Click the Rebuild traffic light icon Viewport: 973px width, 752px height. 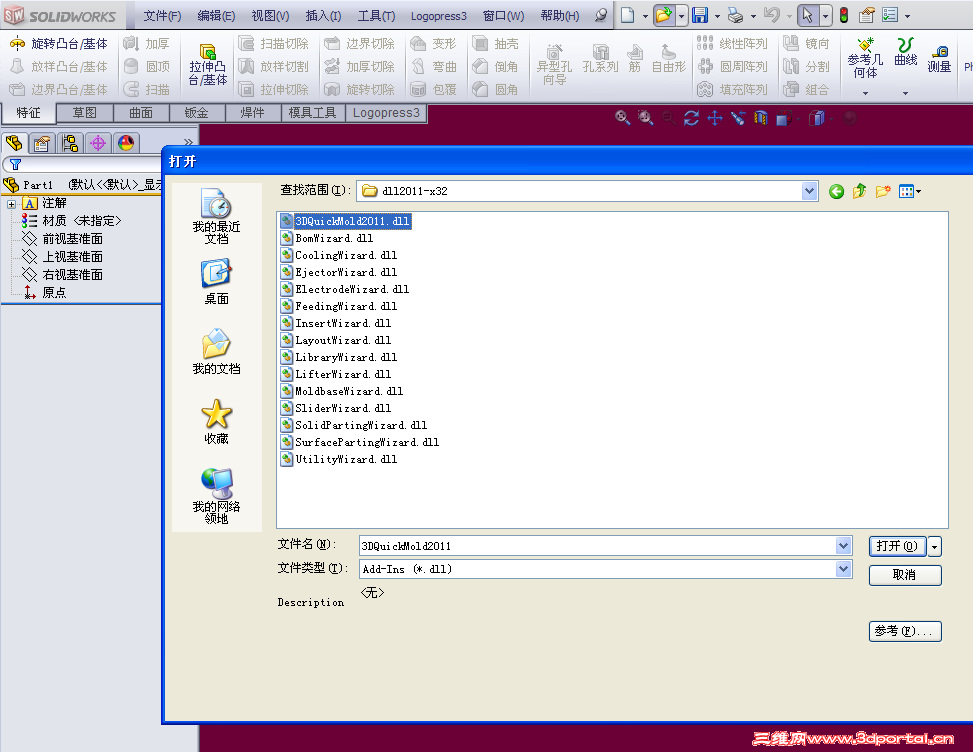click(x=844, y=15)
